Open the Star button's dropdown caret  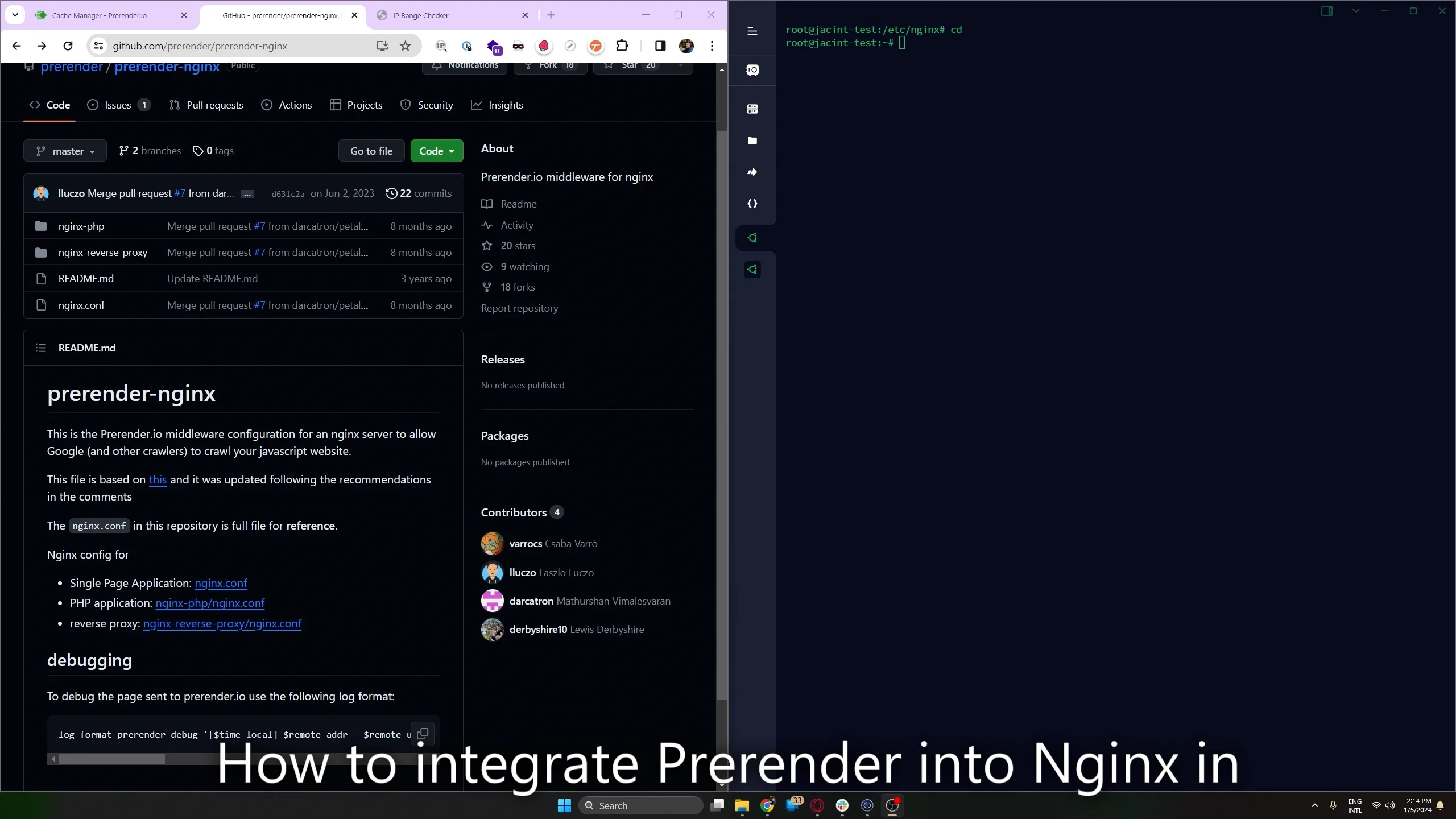coord(681,65)
